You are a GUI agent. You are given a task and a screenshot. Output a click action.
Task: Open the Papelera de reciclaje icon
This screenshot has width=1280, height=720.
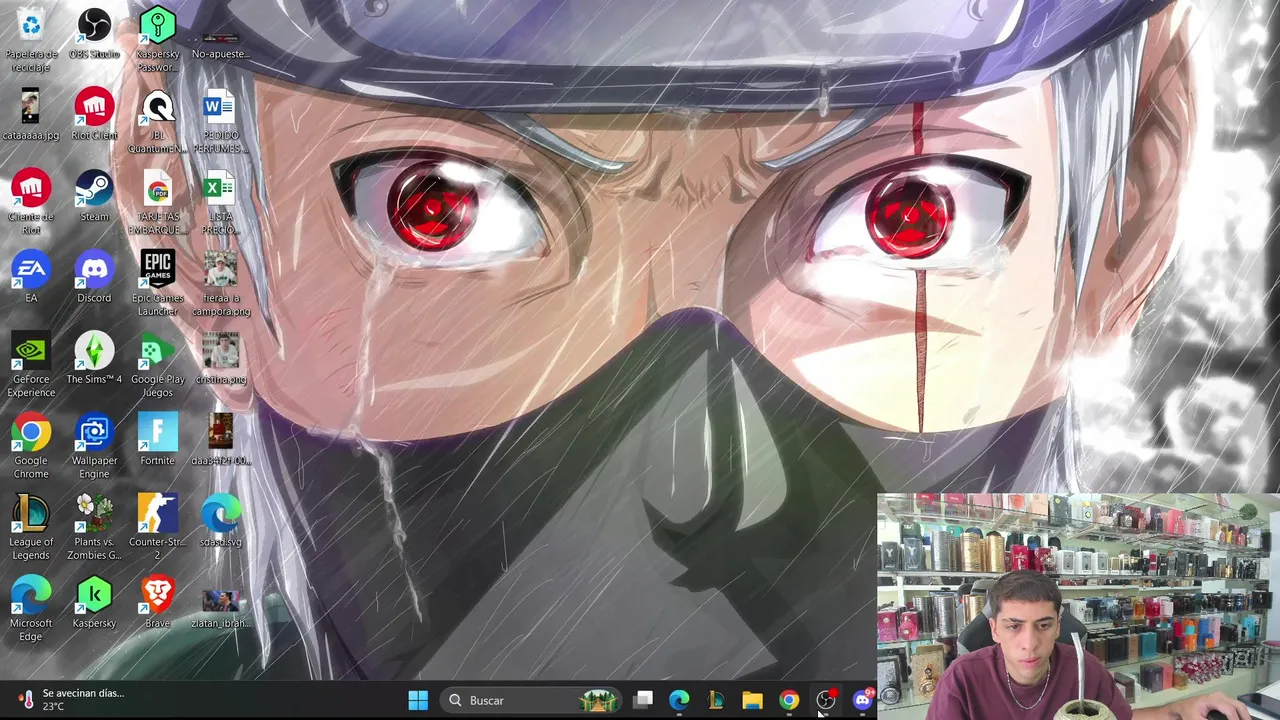point(31,40)
